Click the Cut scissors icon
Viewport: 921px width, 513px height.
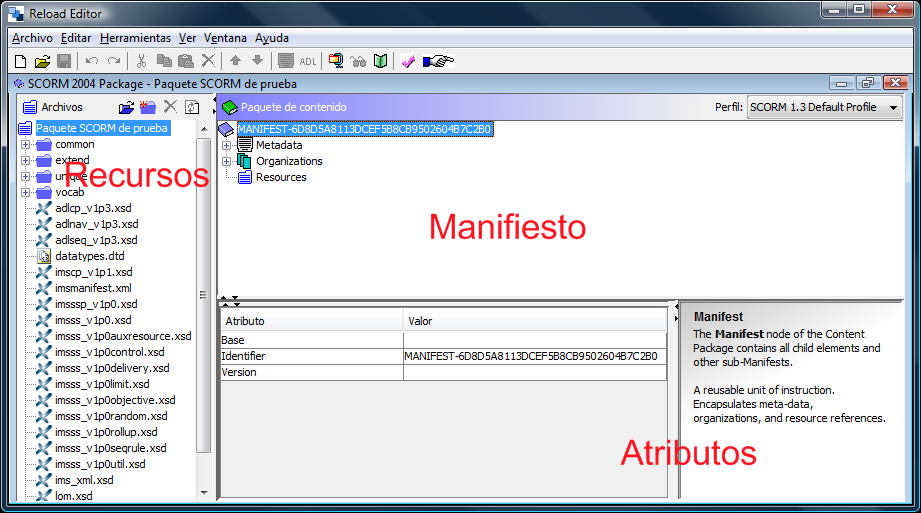142,61
